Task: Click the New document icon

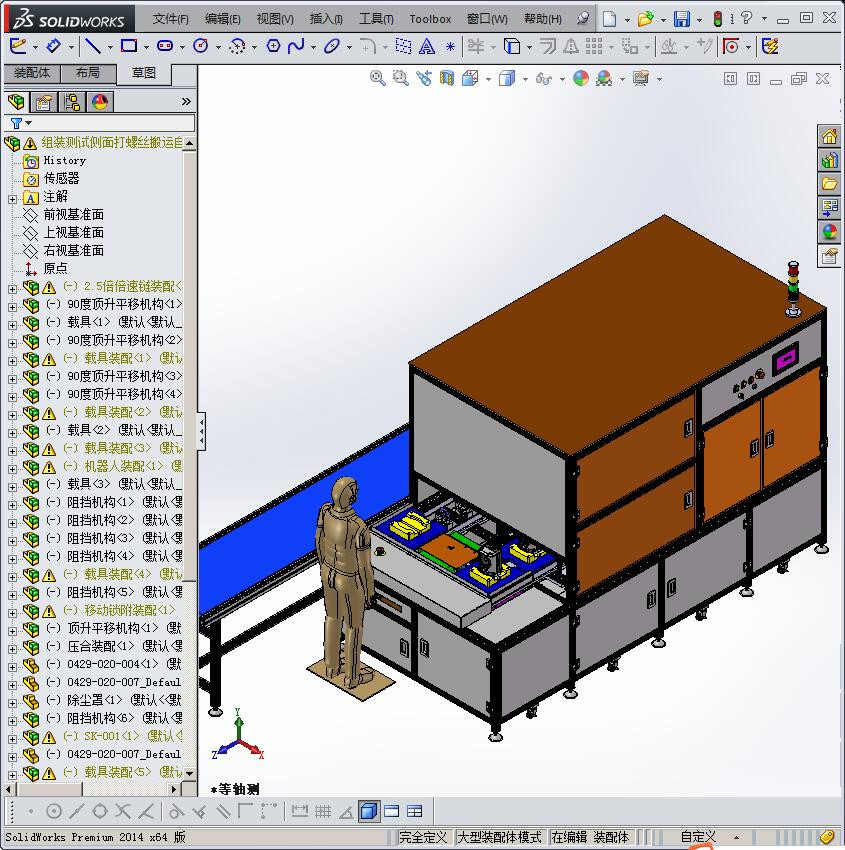Action: 610,19
